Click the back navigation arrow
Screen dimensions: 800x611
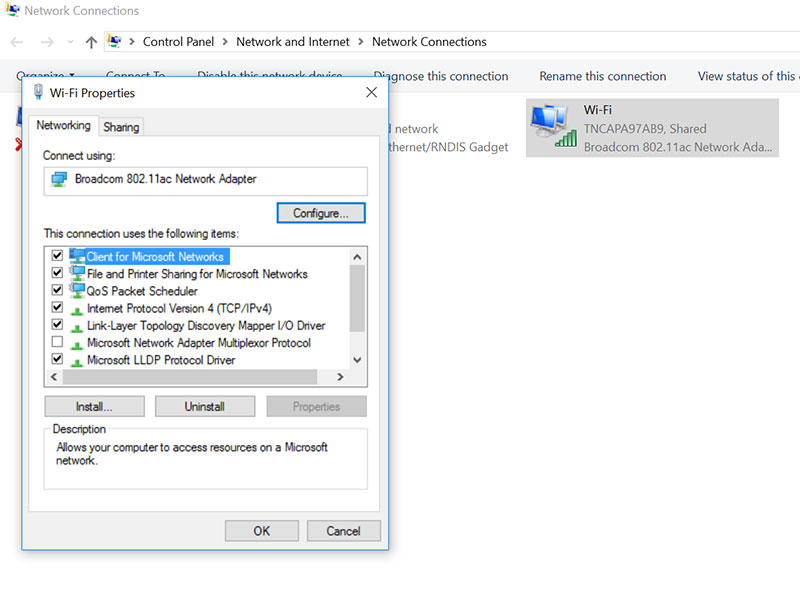pyautogui.click(x=16, y=41)
